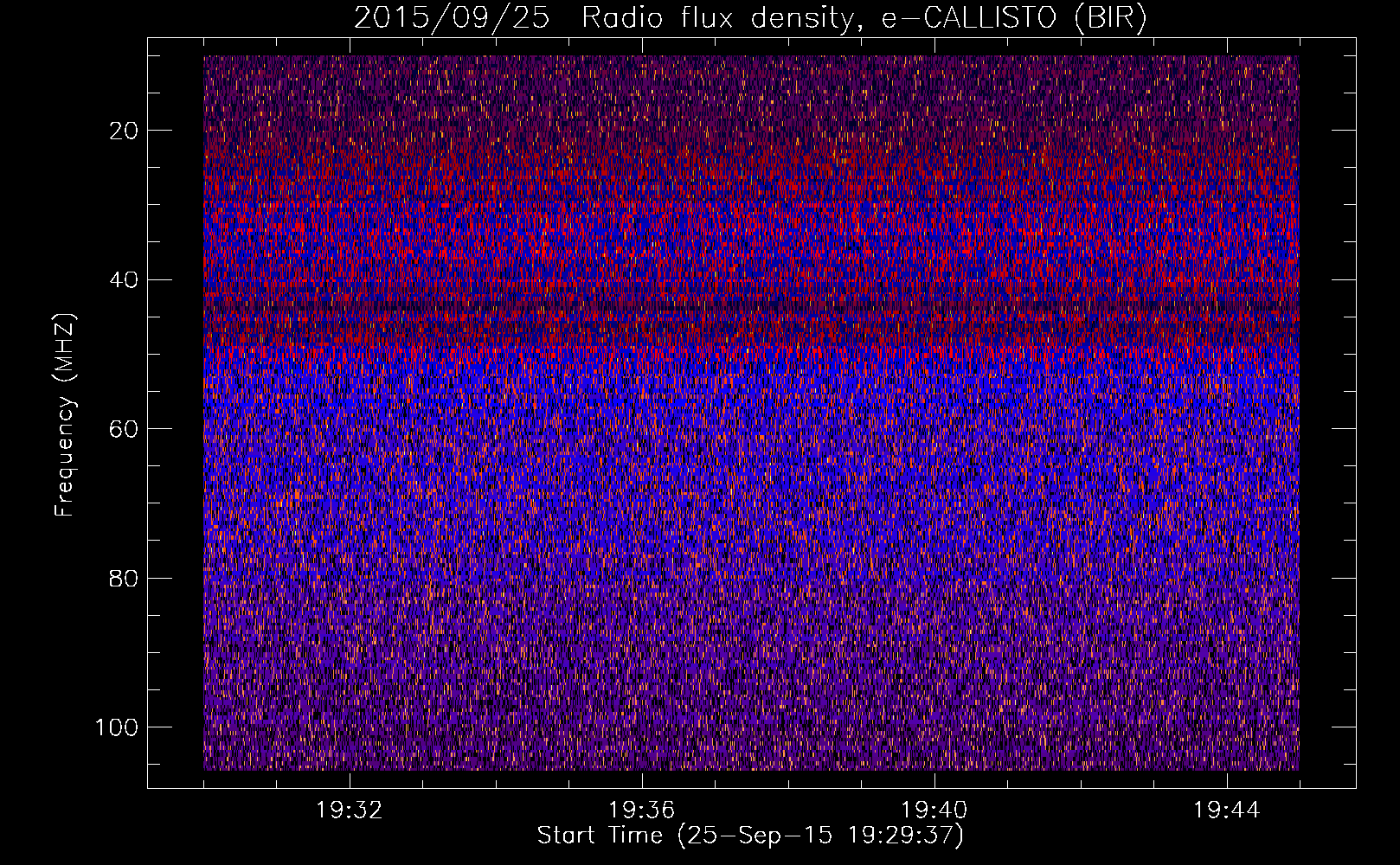Click the 19:44 time tick label

[x=1227, y=811]
